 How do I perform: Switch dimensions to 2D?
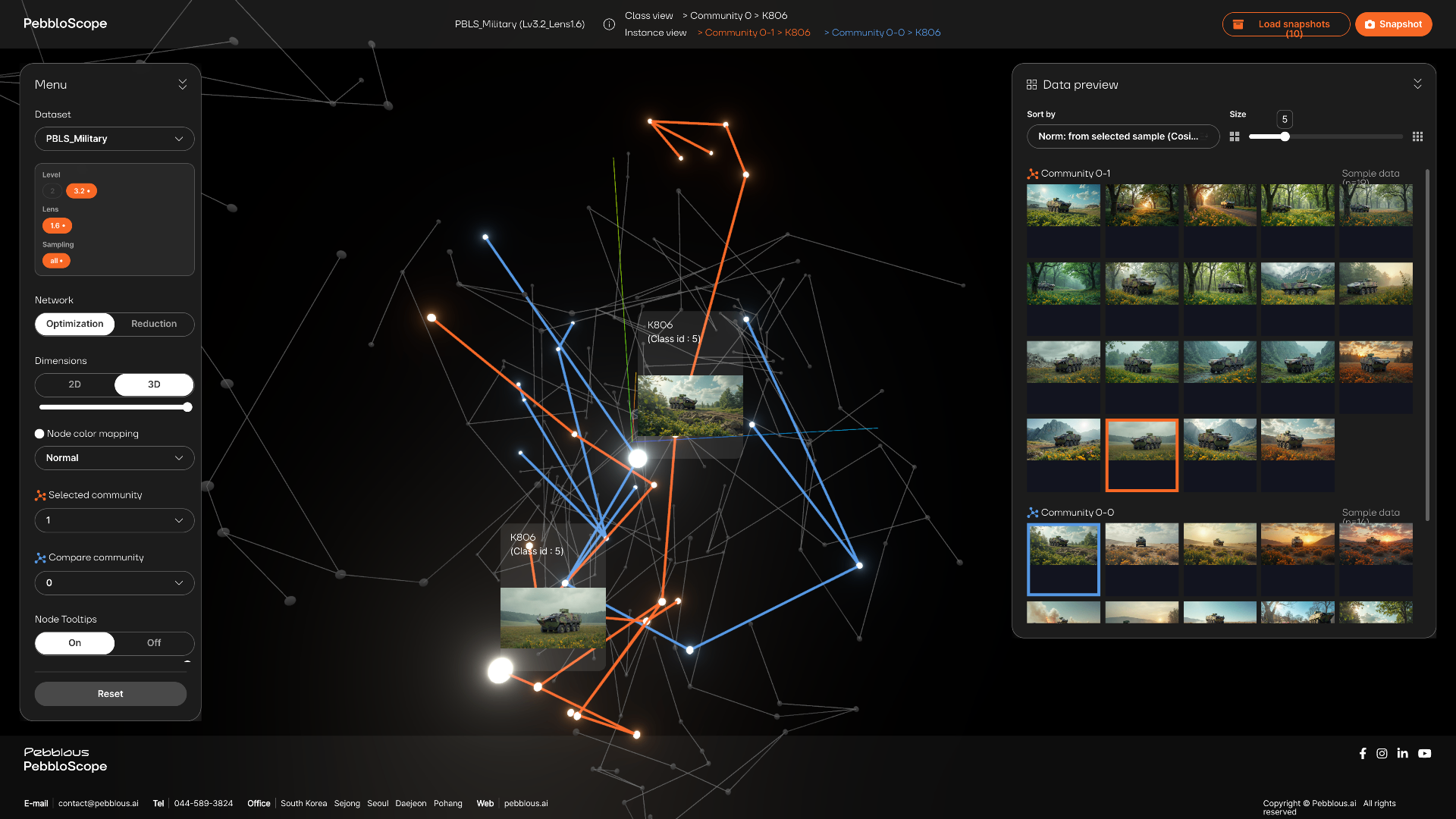point(74,384)
